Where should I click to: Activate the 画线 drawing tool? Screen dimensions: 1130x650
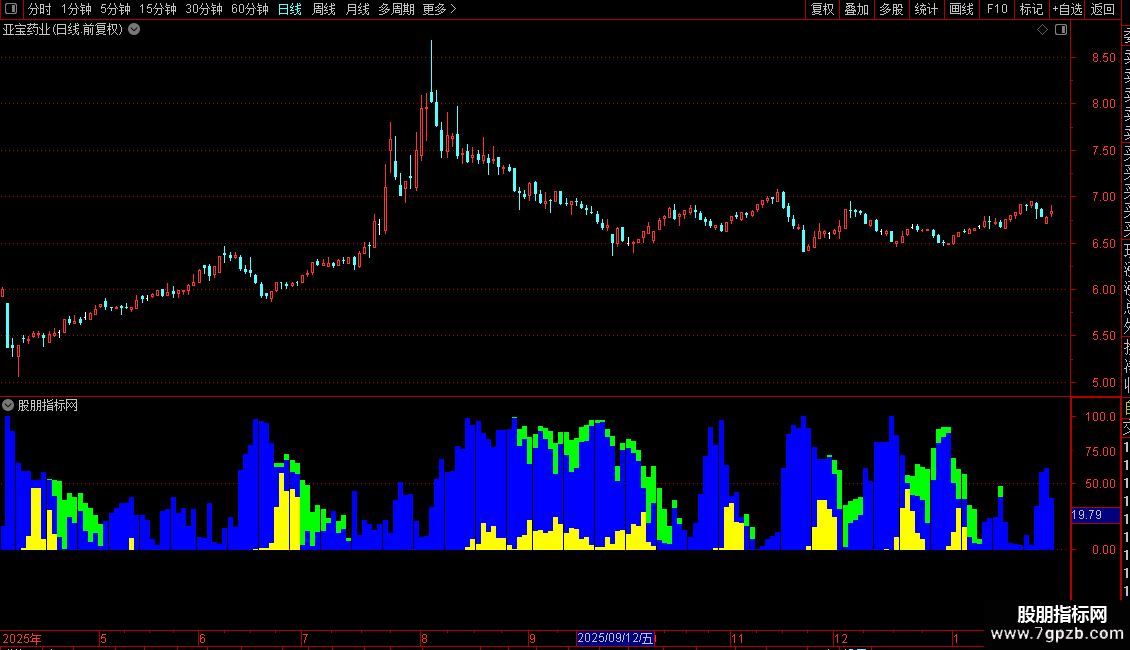[x=961, y=9]
